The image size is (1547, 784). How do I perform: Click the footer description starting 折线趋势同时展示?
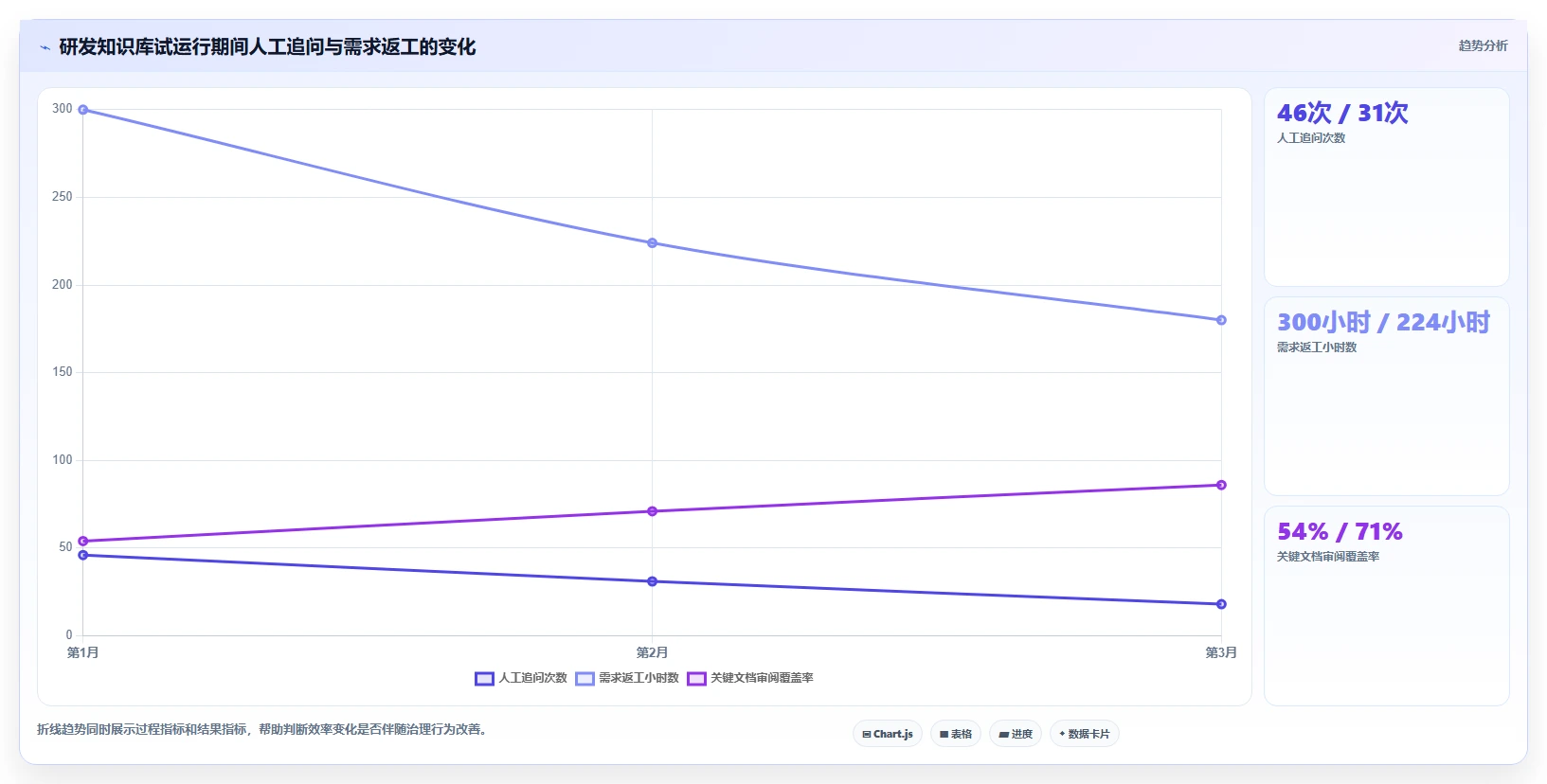pyautogui.click(x=261, y=729)
